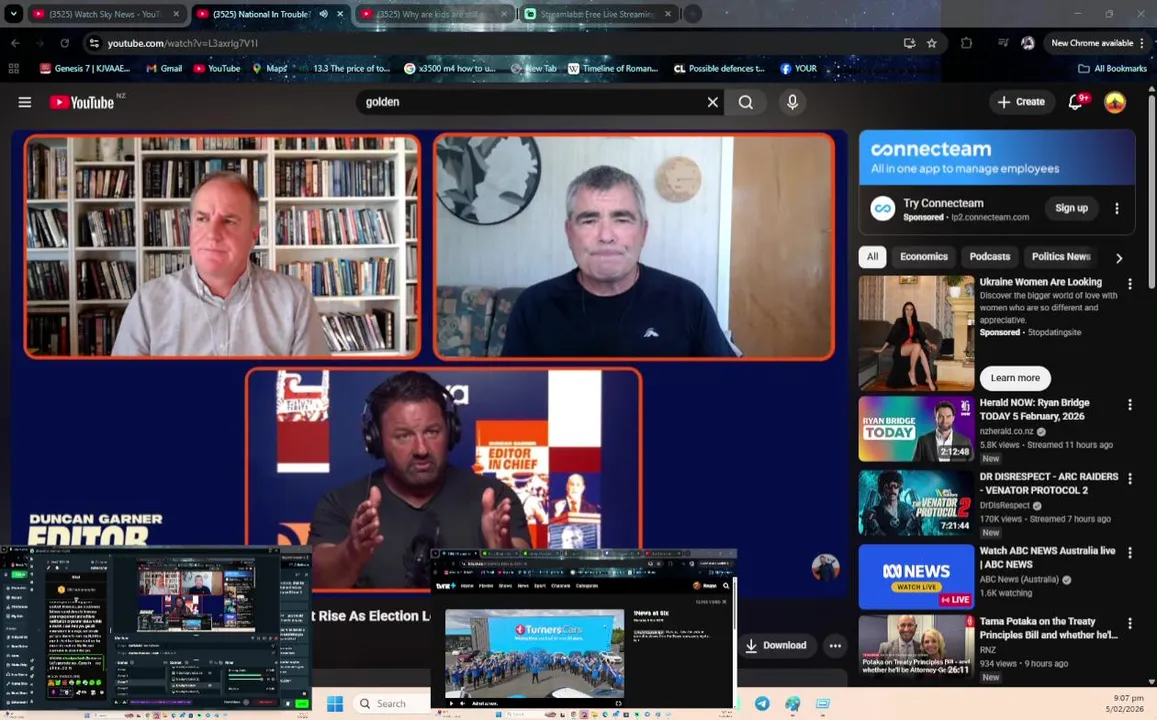Run search with the magnifying glass button
This screenshot has width=1157, height=720.
(x=746, y=102)
